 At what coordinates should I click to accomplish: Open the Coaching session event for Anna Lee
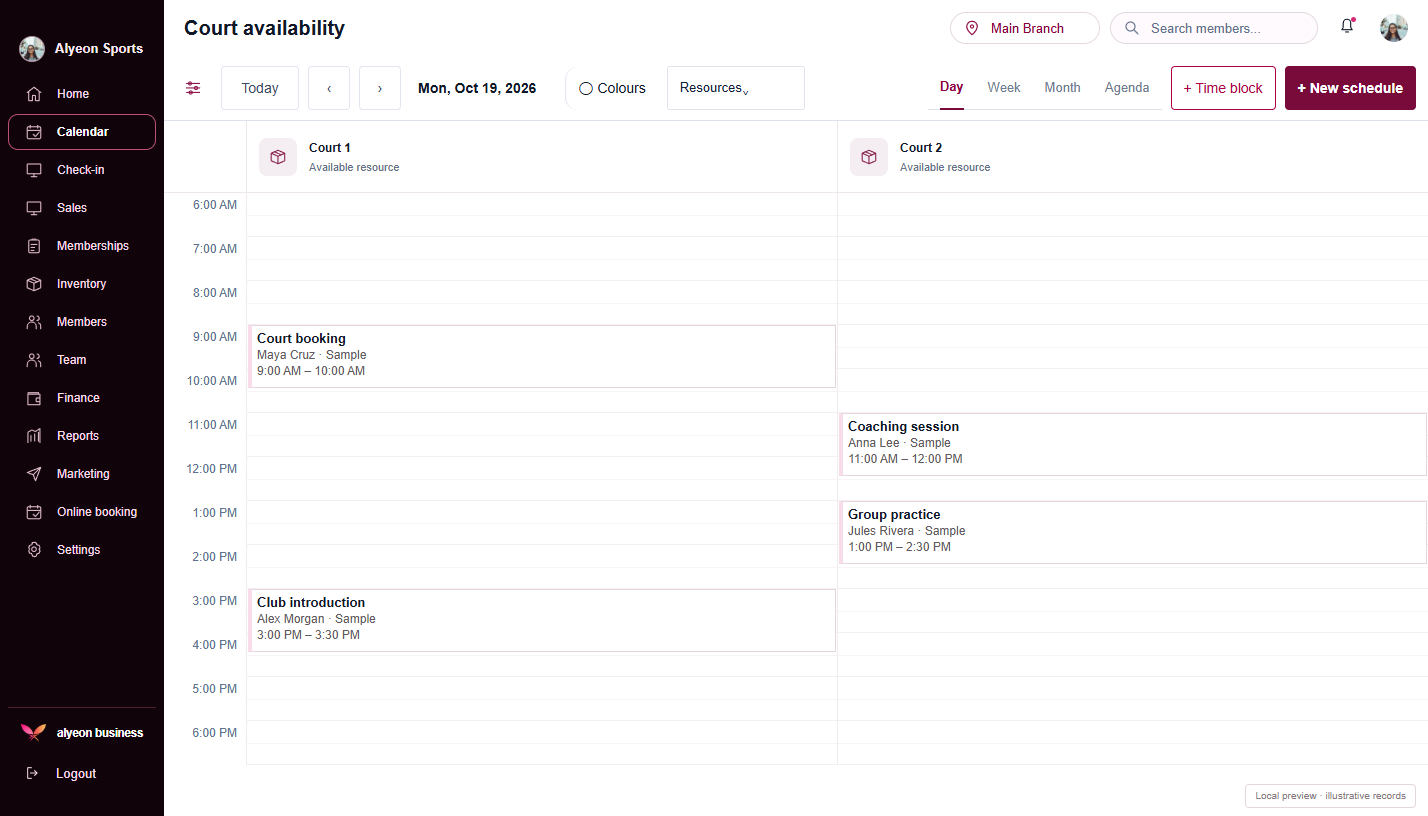(x=1133, y=444)
